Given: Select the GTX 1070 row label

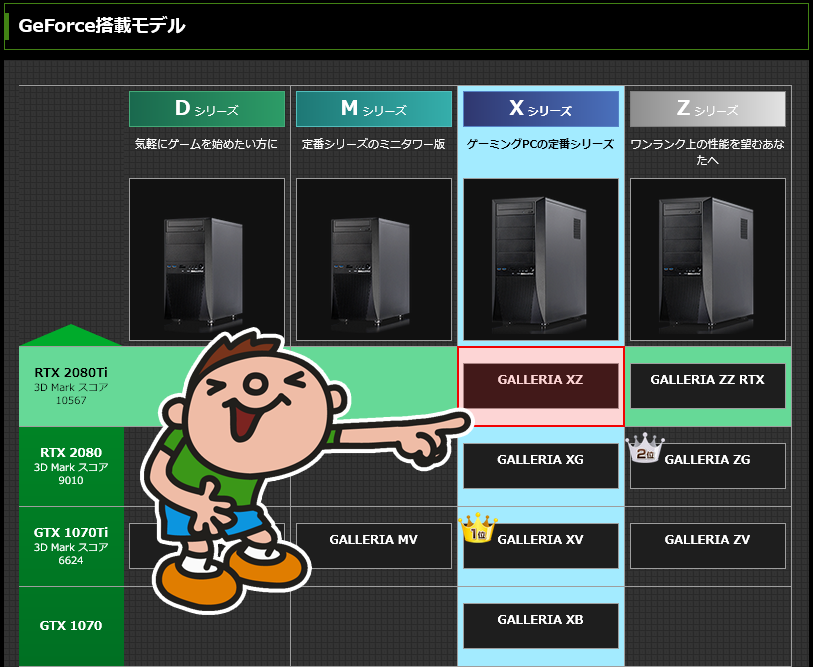Looking at the screenshot, I should pyautogui.click(x=71, y=626).
